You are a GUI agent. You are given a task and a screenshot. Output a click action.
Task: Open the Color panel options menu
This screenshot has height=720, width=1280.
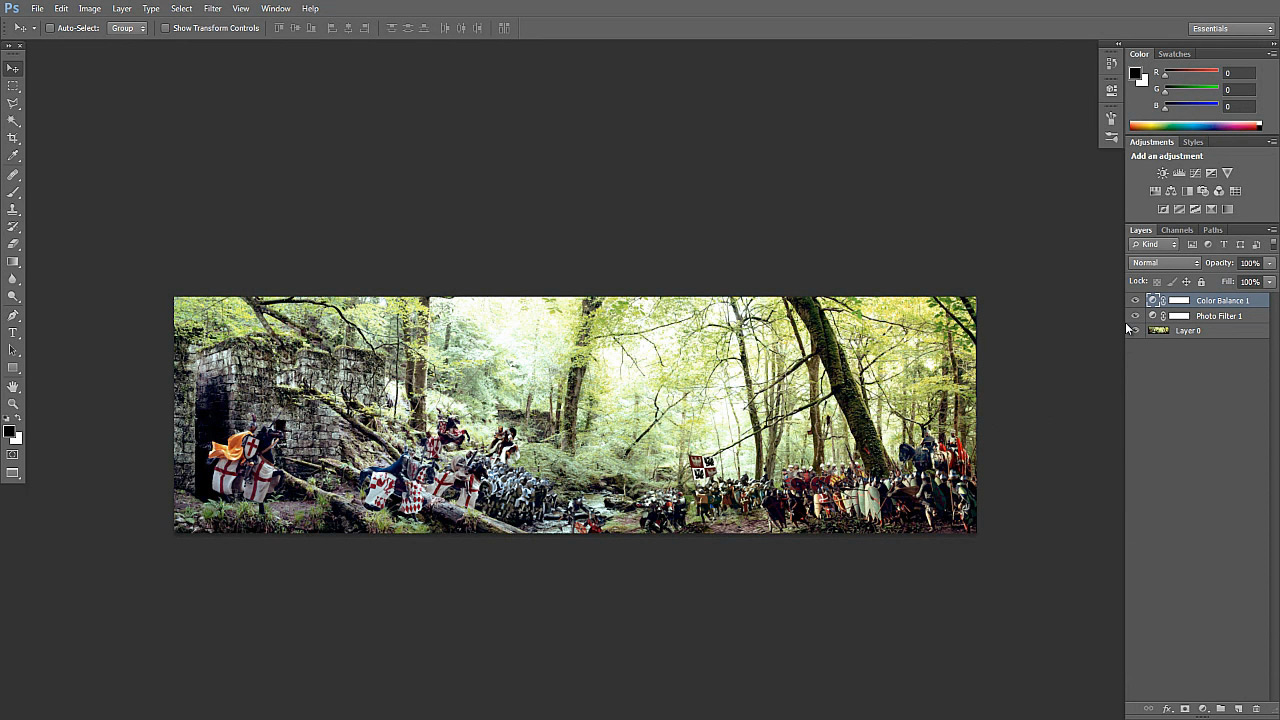1272,54
